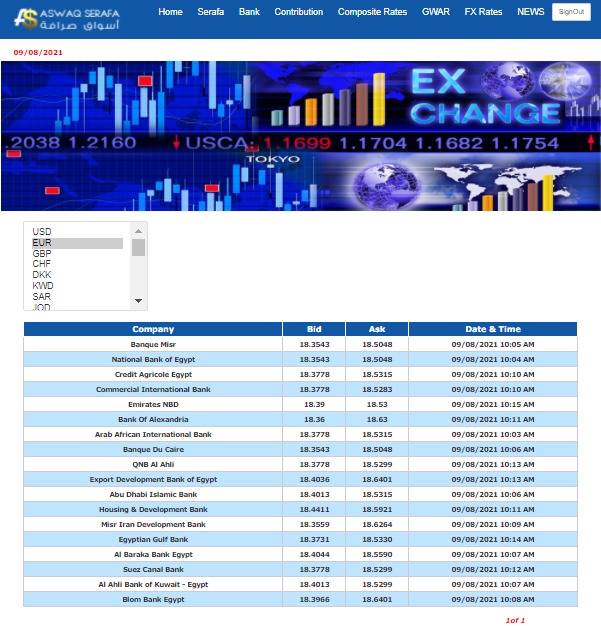
Task: Click the Banque Misr row name
Action: [153, 345]
